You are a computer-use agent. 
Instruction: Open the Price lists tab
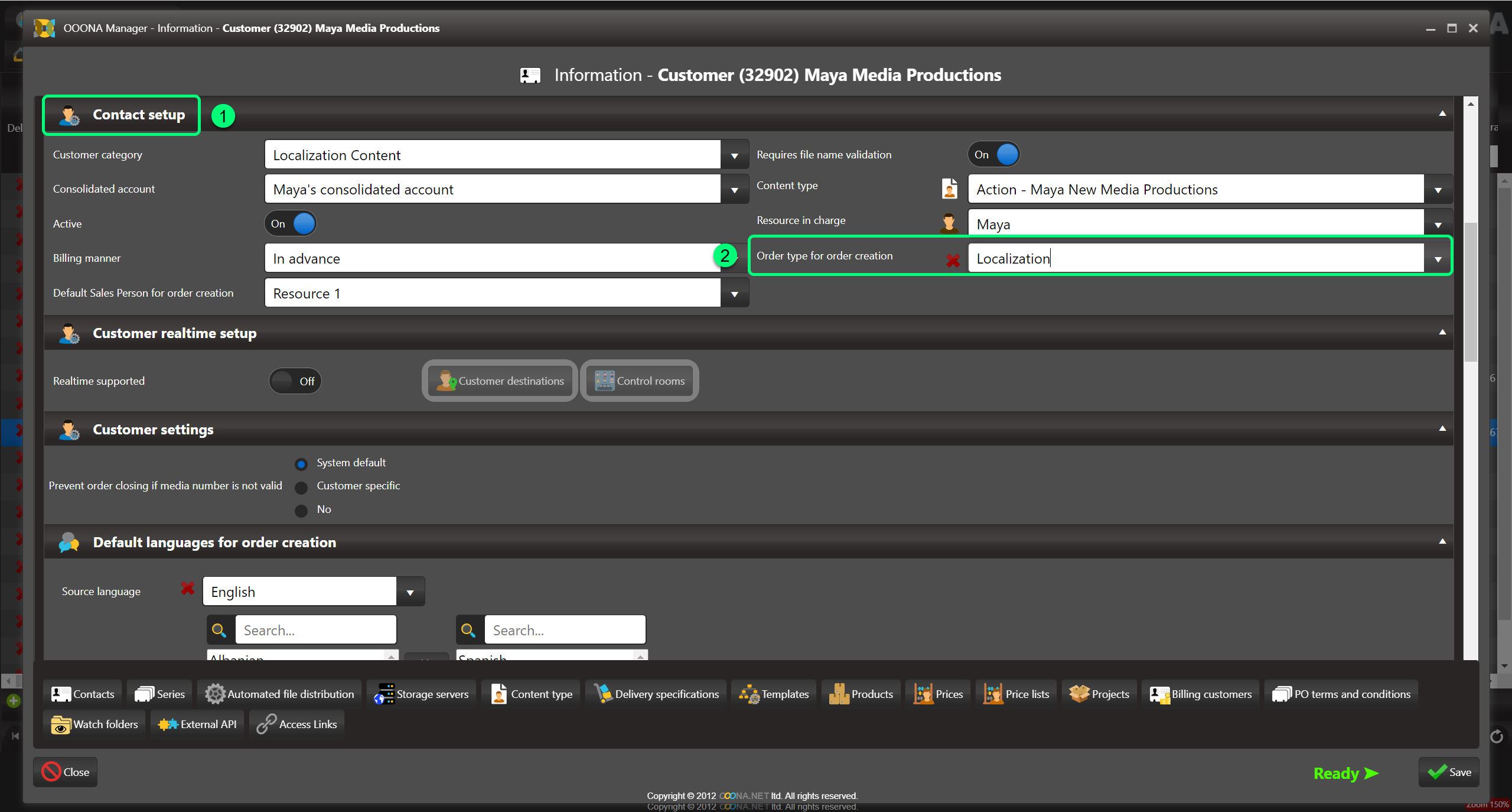click(1016, 694)
